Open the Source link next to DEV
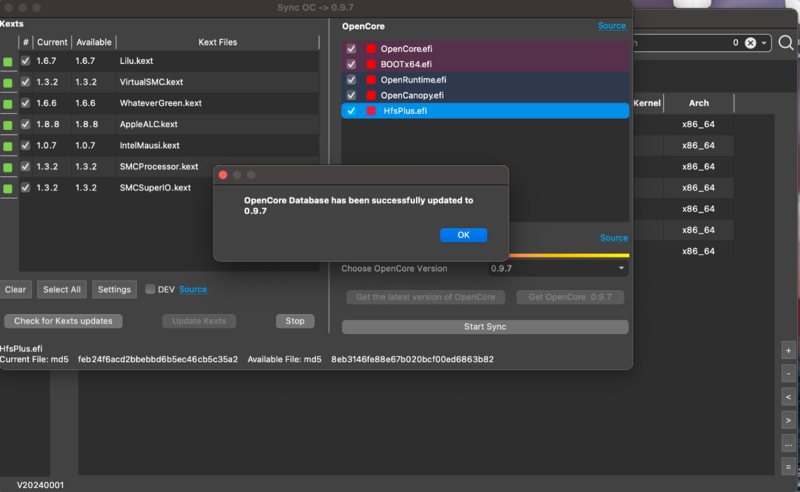Screen dimensions: 800x492 click(x=193, y=289)
